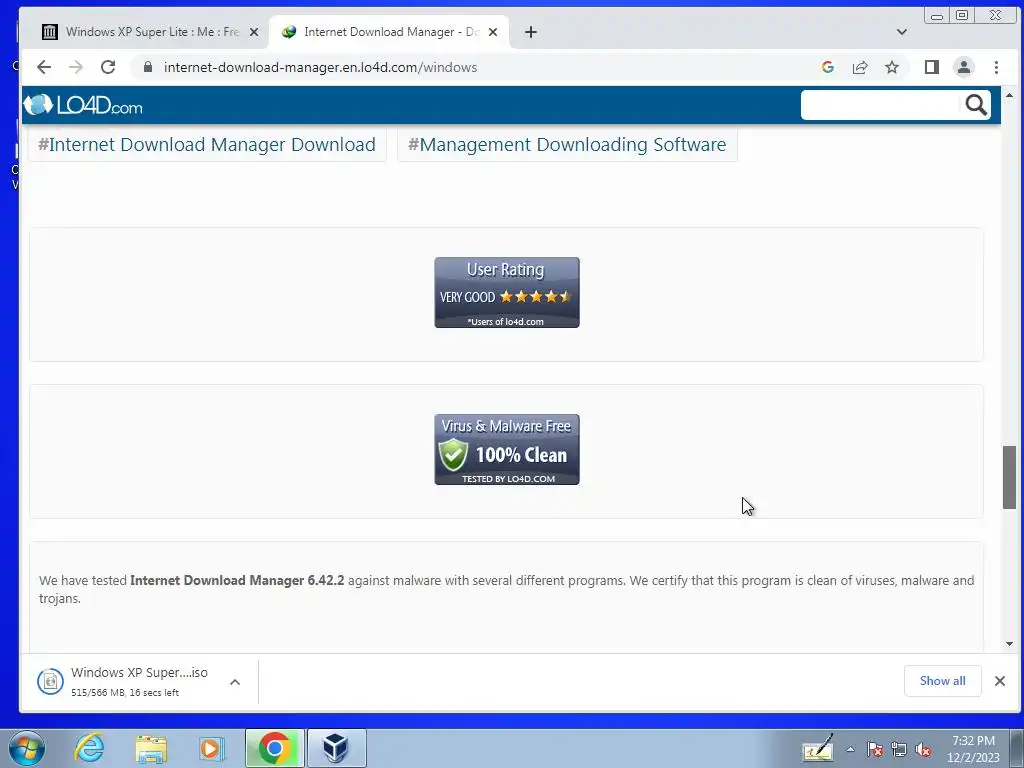Viewport: 1024px width, 768px height.
Task: Click the User Rating Very Good badge
Action: (507, 293)
